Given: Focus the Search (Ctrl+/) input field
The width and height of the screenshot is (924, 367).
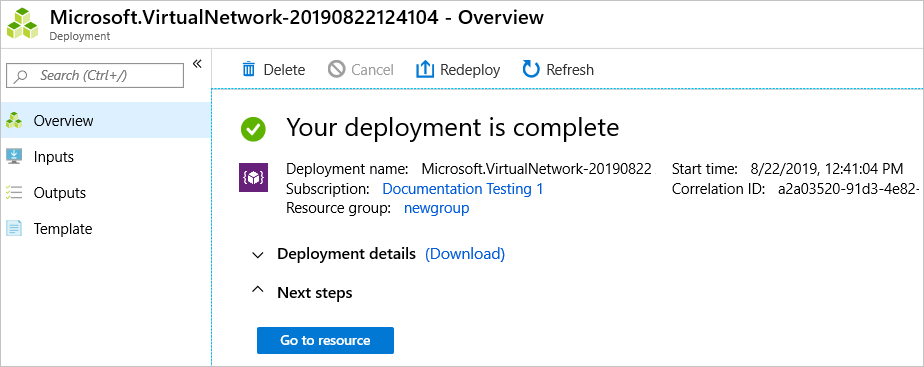Looking at the screenshot, I should [94, 75].
